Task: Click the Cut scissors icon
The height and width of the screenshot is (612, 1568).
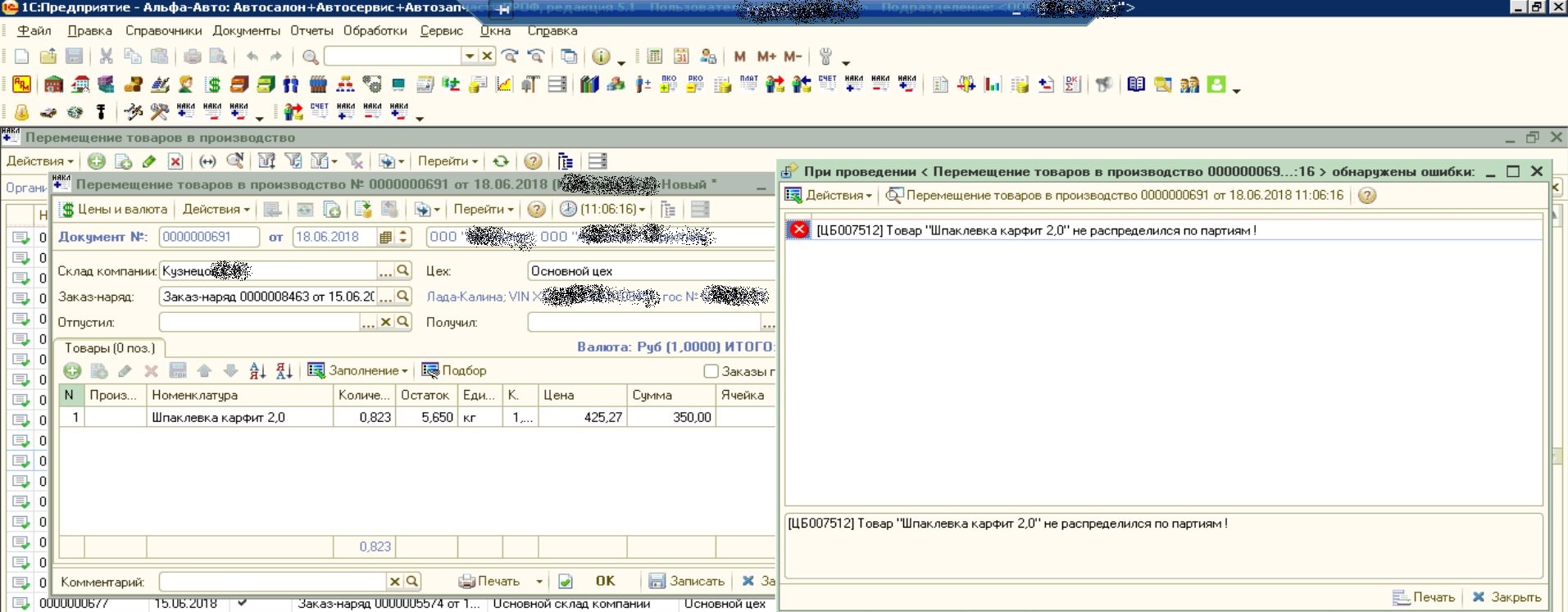Action: pos(106,57)
